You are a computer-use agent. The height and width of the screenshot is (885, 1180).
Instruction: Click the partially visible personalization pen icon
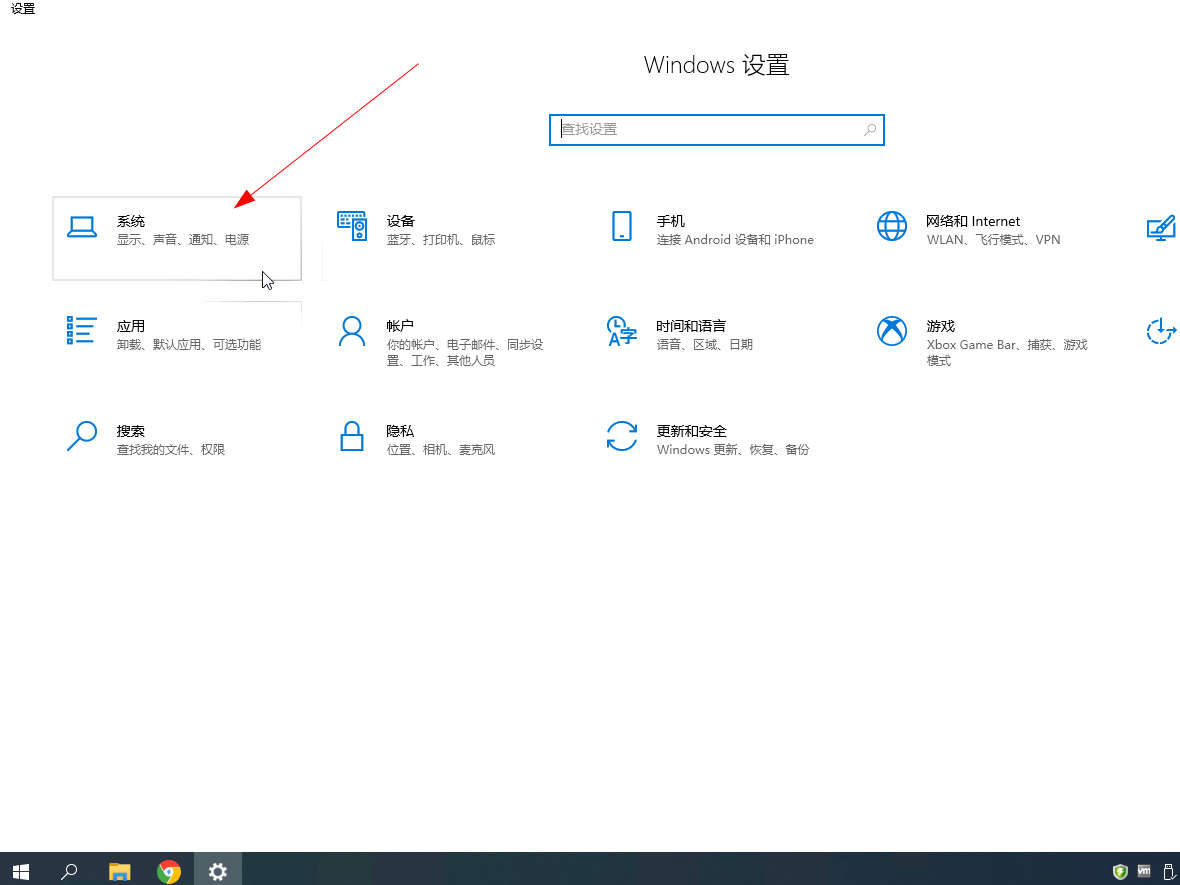coord(1161,228)
